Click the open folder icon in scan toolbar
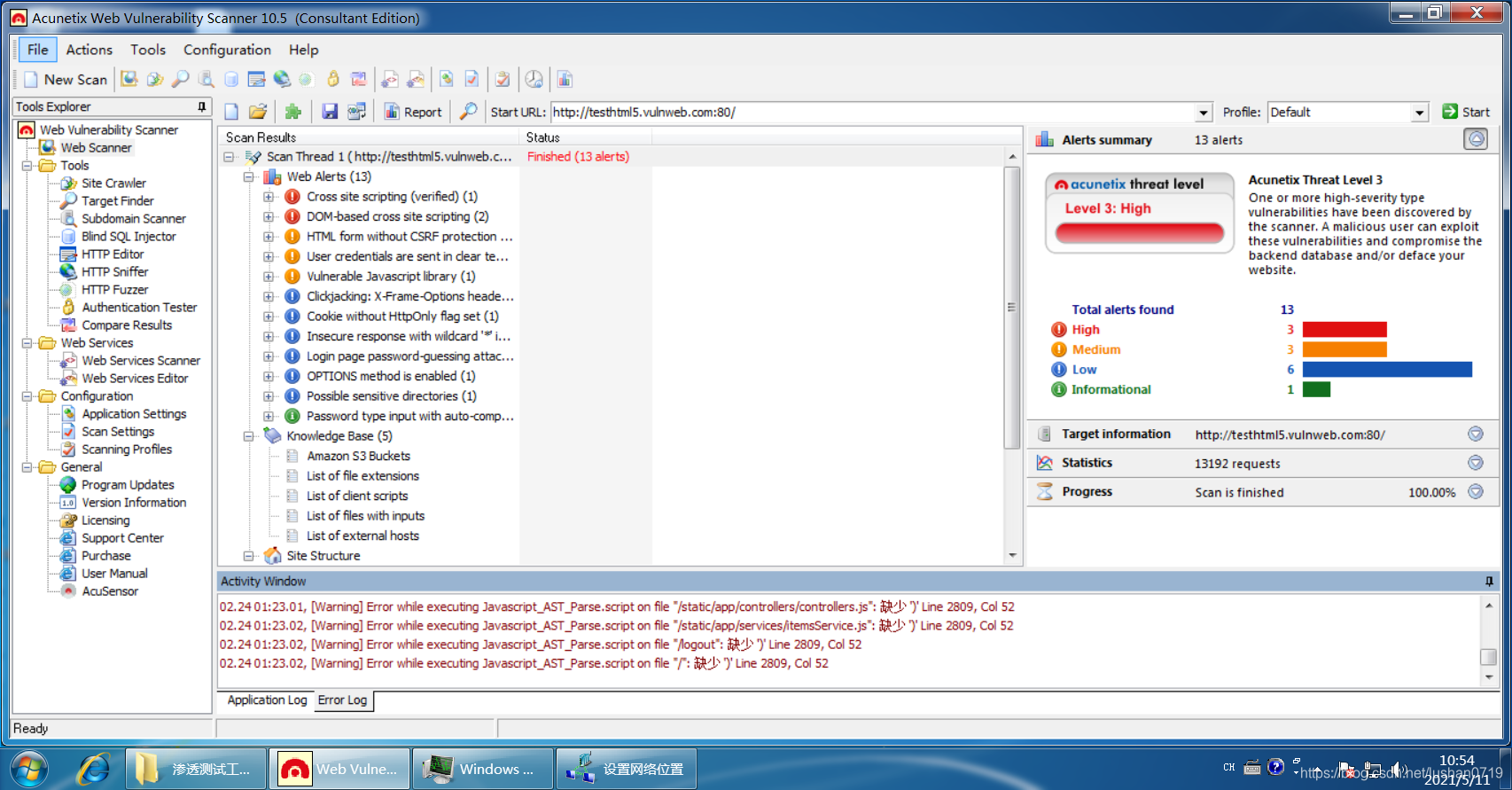 tap(258, 112)
